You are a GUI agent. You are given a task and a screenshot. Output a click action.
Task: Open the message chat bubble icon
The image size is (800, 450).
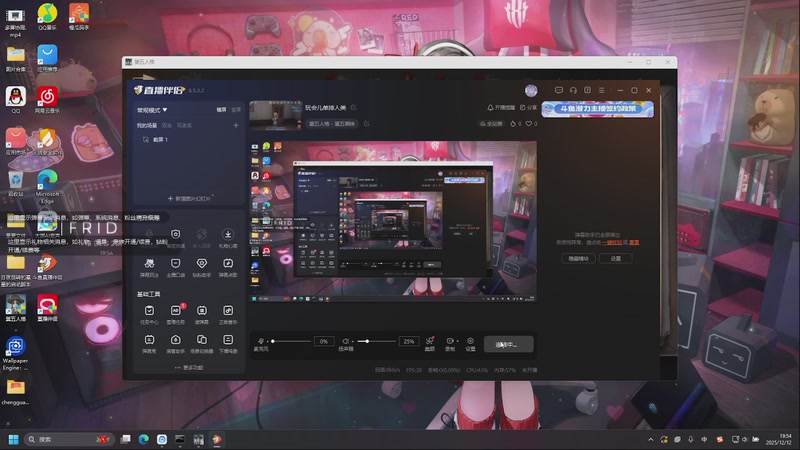tap(559, 90)
